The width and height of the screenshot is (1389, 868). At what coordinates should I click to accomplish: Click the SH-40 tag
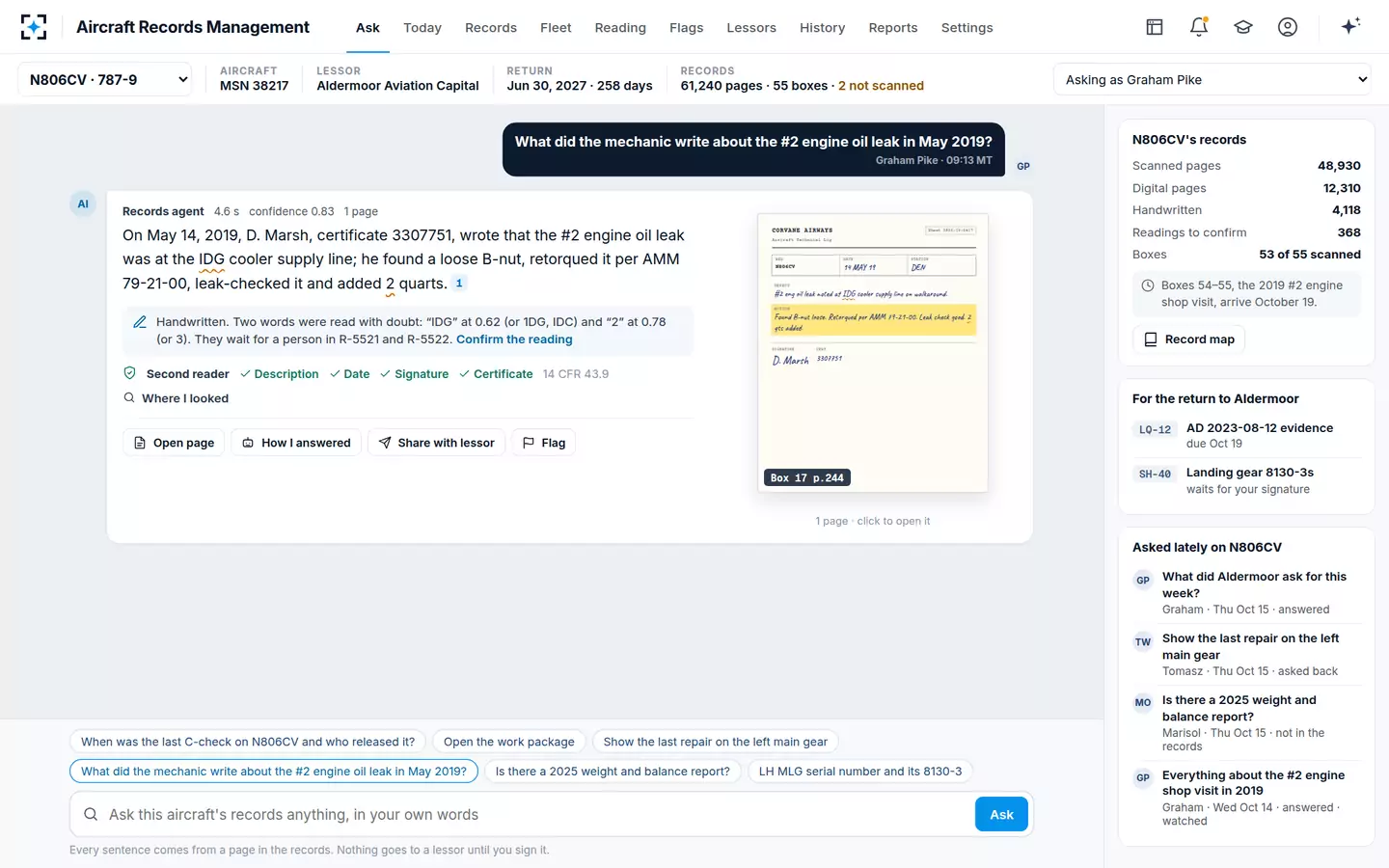[x=1155, y=474]
